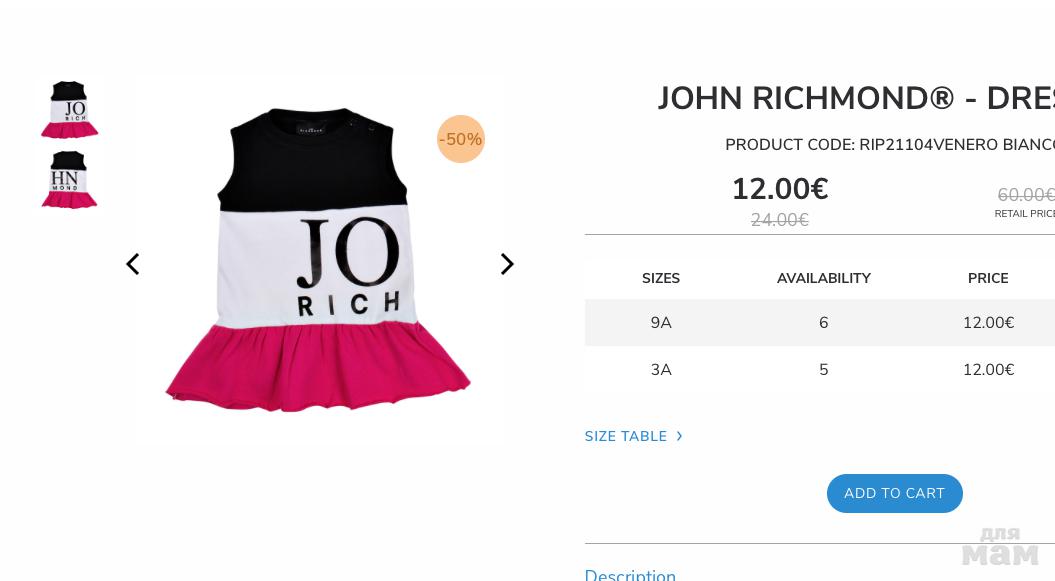Click the AVAILABILITY column header
The height and width of the screenshot is (581, 1055).
[x=824, y=278]
